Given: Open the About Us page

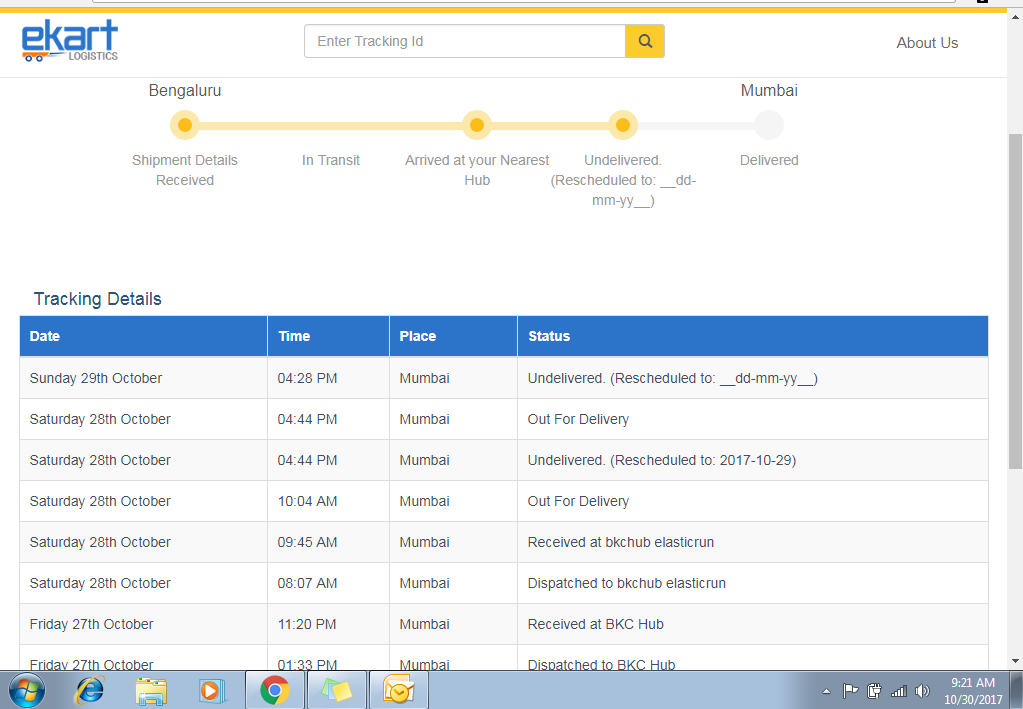Looking at the screenshot, I should (x=927, y=43).
